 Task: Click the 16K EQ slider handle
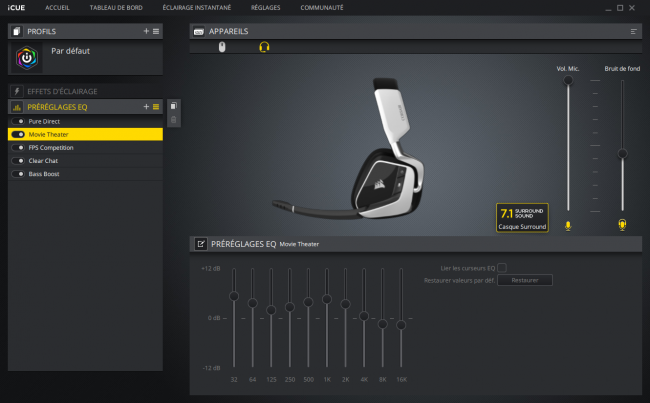(401, 325)
